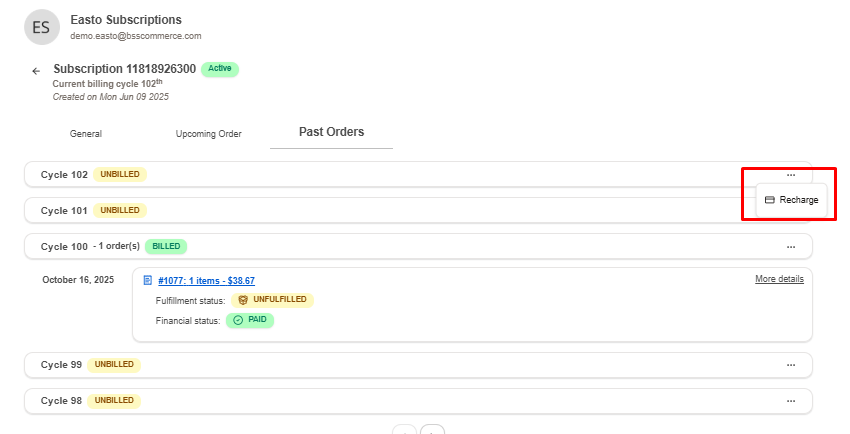Image resolution: width=850 pixels, height=434 pixels.
Task: Click the shield icon in UNFULFILLED badge
Action: [x=242, y=300]
